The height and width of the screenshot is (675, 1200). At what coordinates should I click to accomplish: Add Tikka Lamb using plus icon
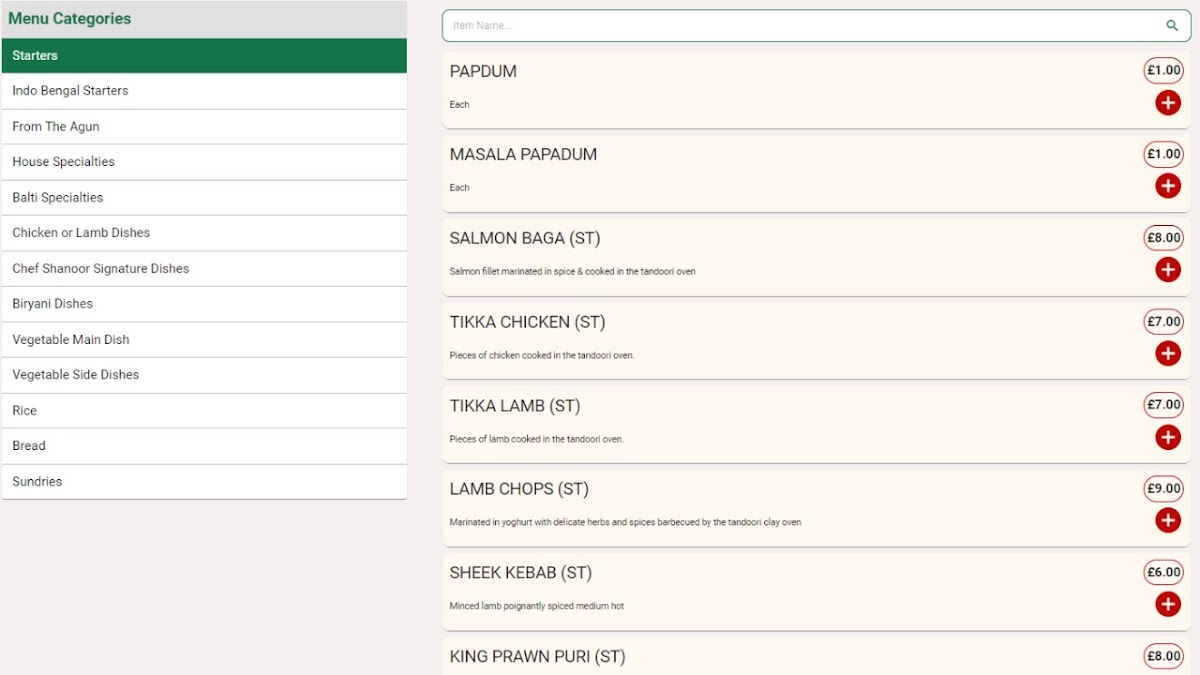(1167, 437)
